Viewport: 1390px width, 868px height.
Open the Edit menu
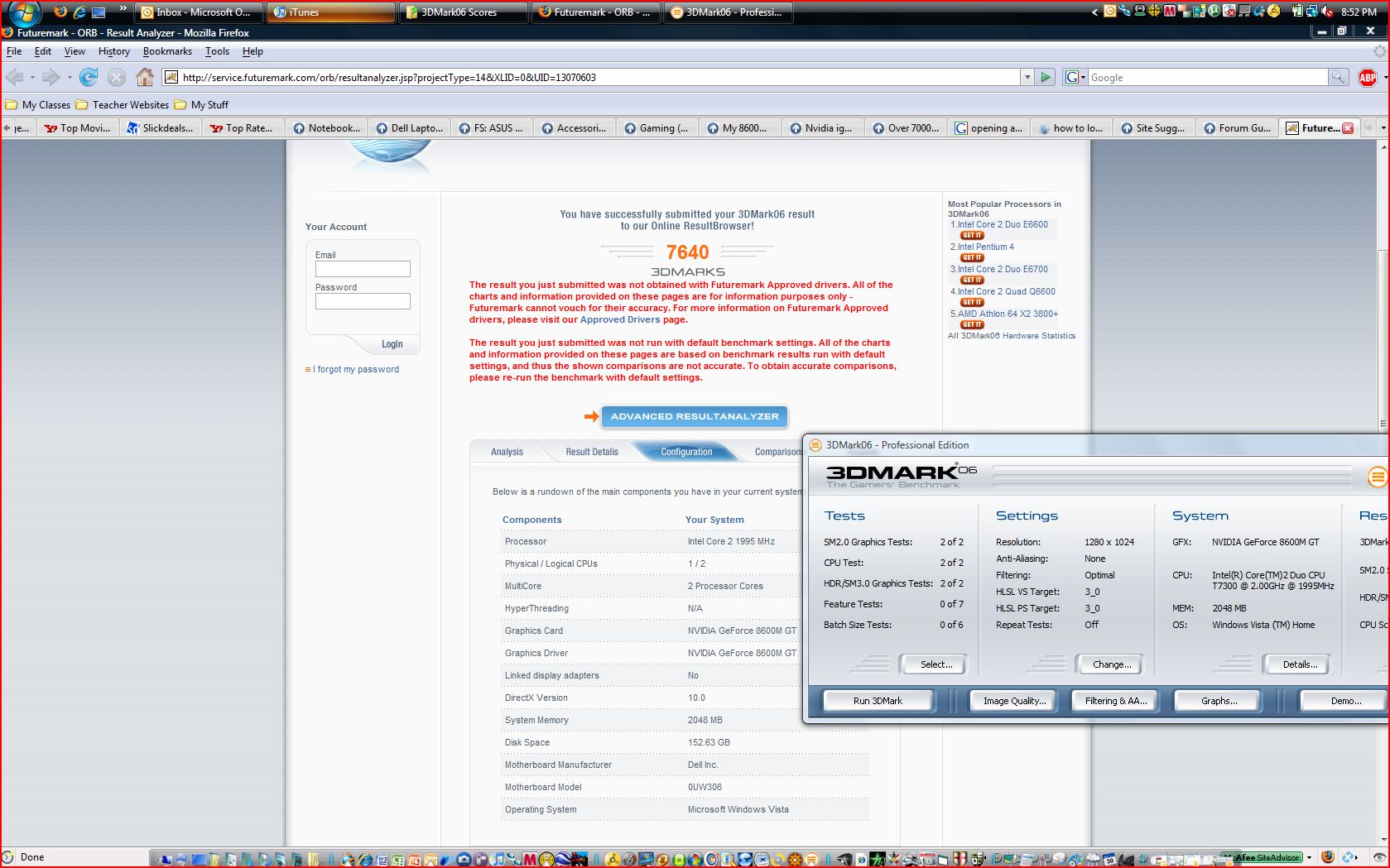[x=43, y=51]
